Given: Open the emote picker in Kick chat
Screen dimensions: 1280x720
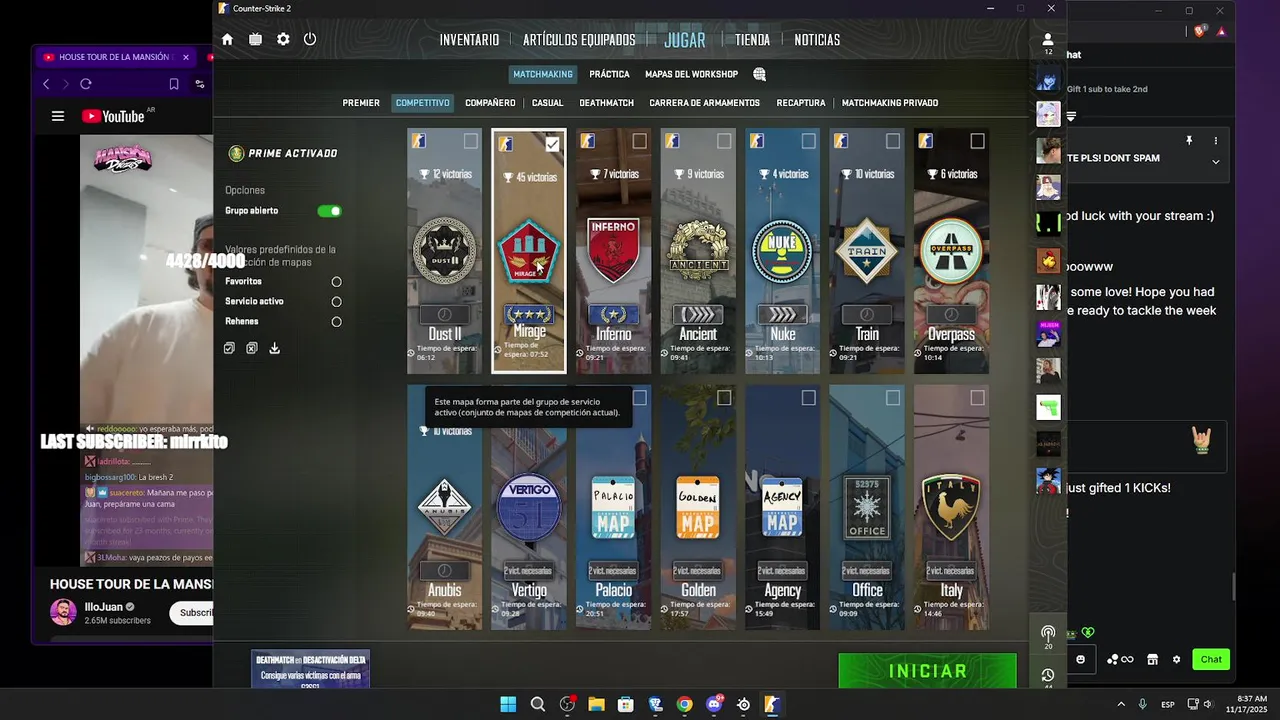Looking at the screenshot, I should click(1081, 659).
